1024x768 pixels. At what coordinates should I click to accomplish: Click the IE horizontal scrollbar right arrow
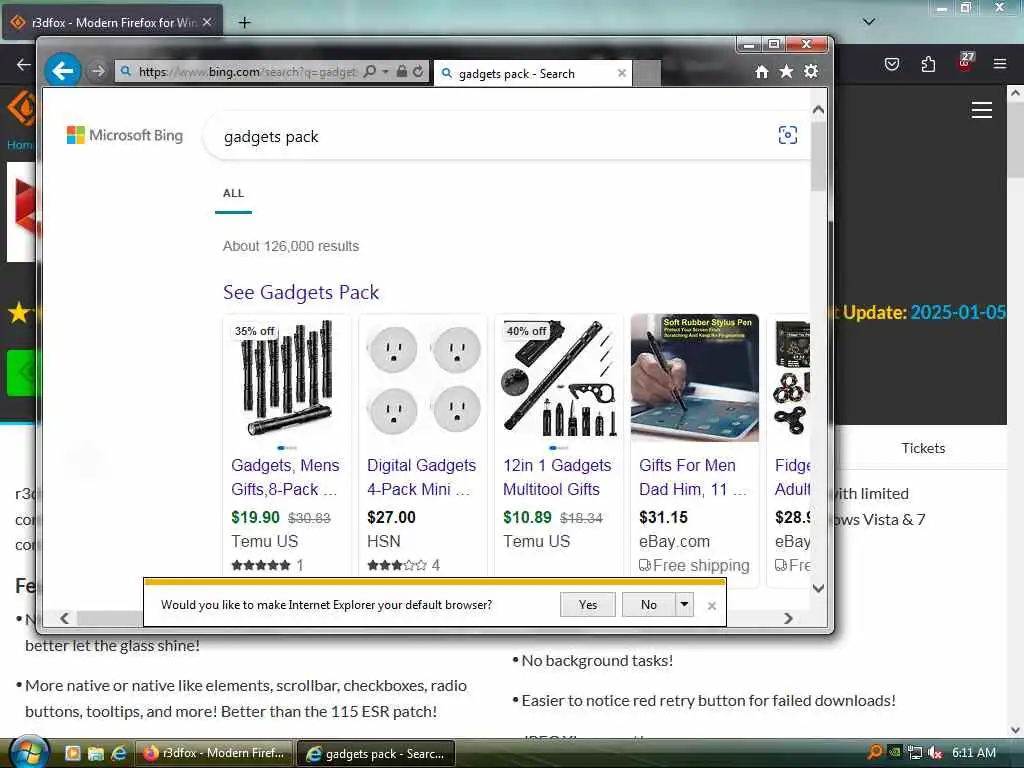point(788,618)
